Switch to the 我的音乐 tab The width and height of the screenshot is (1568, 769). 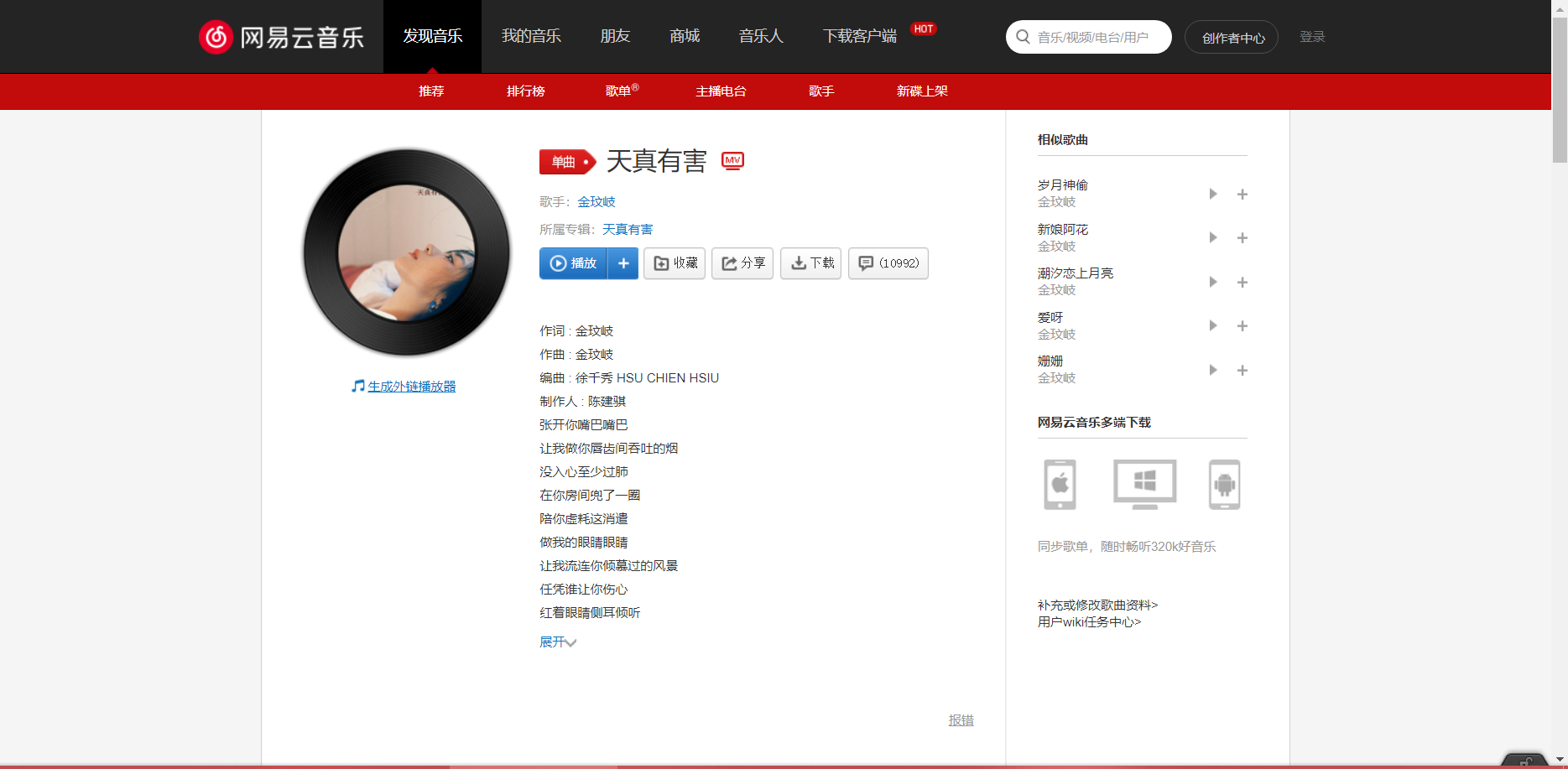[531, 36]
